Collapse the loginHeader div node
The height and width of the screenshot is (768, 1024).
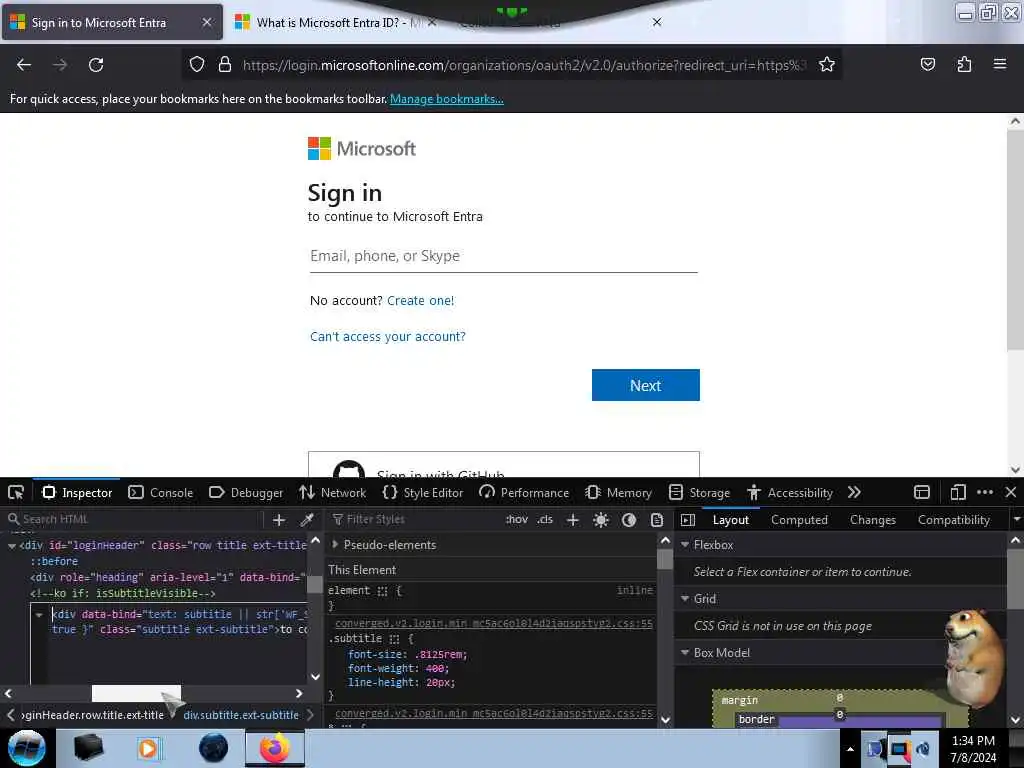12,545
